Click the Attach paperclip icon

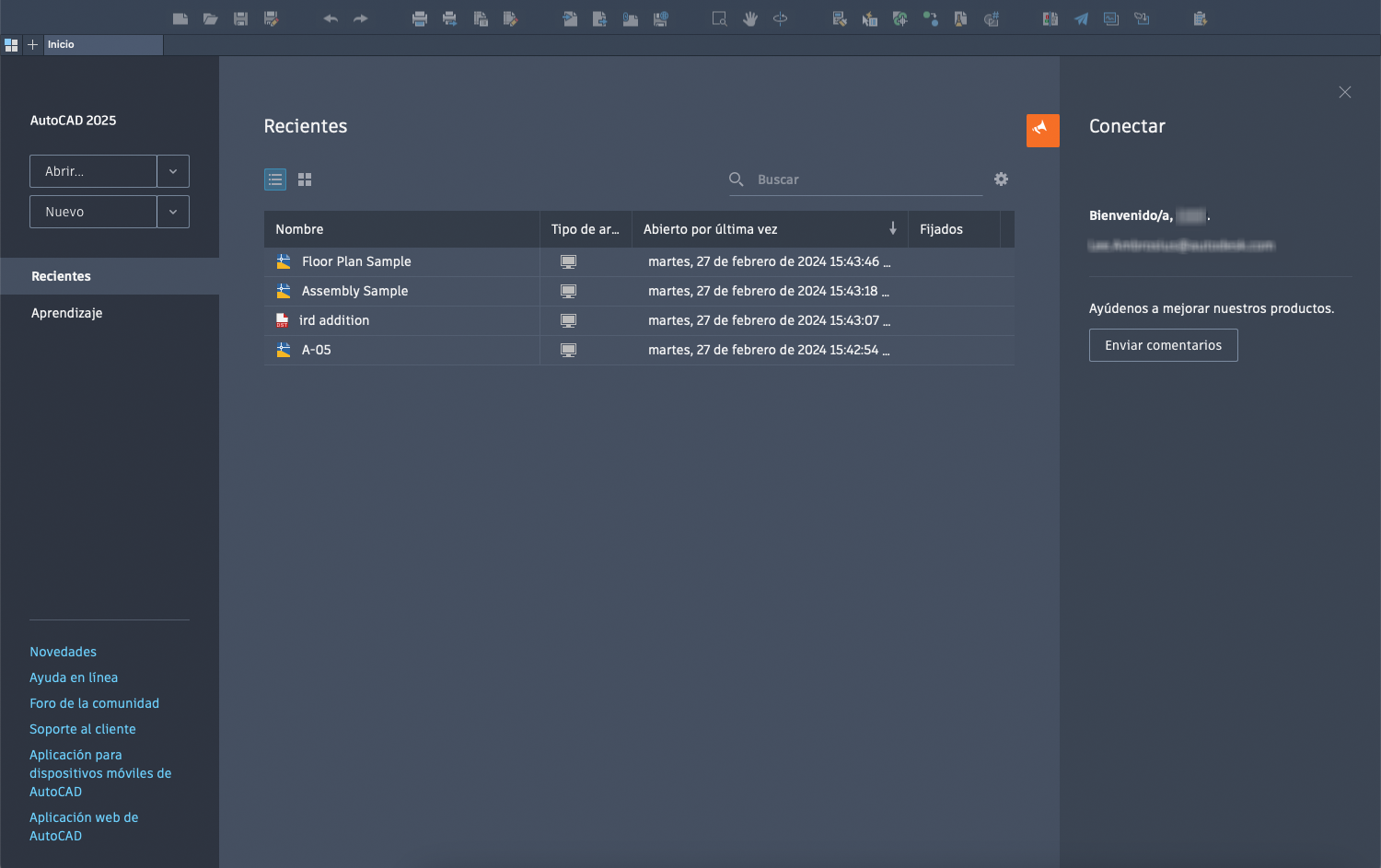pos(631,18)
